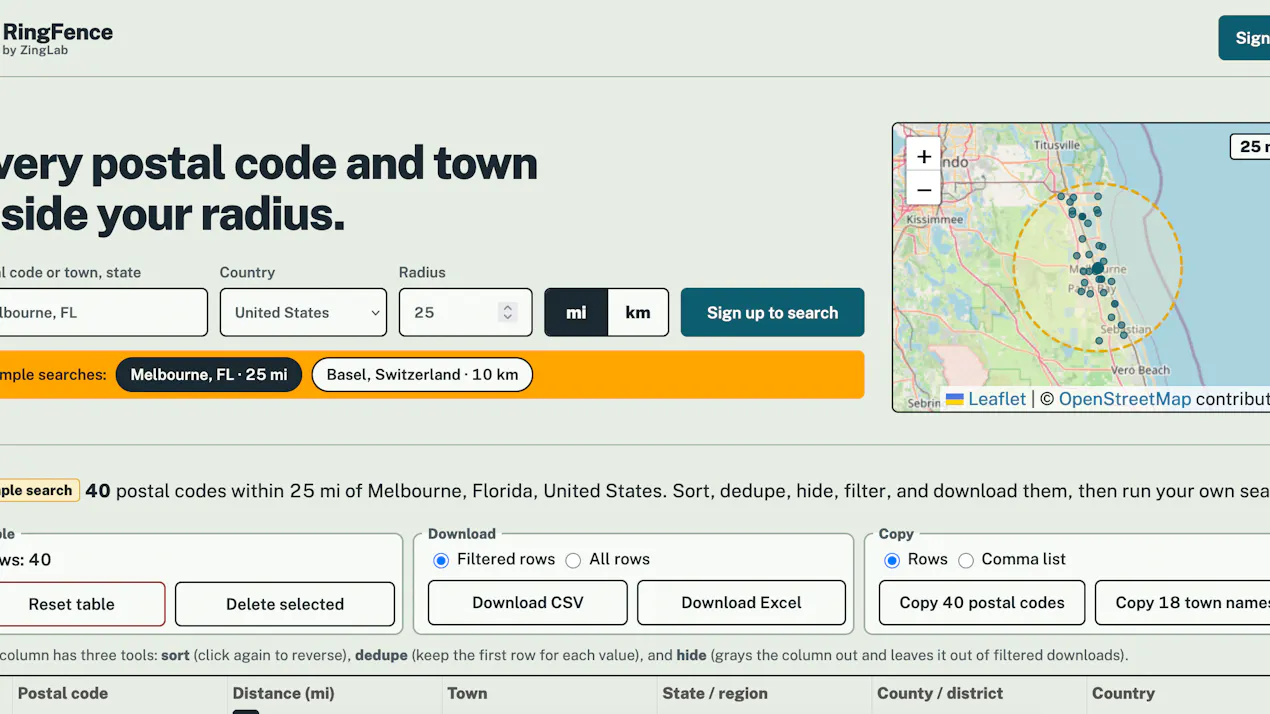Copy 18 town names

point(1185,603)
